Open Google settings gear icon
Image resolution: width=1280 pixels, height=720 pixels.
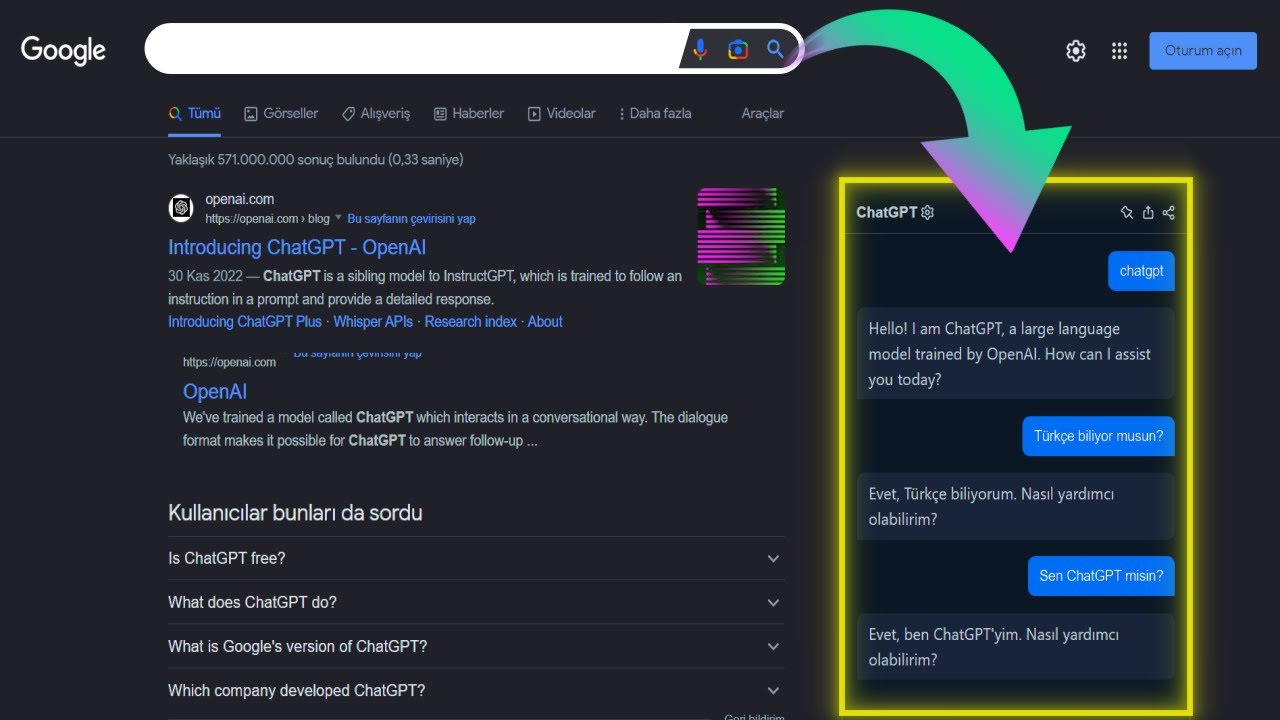click(1076, 51)
